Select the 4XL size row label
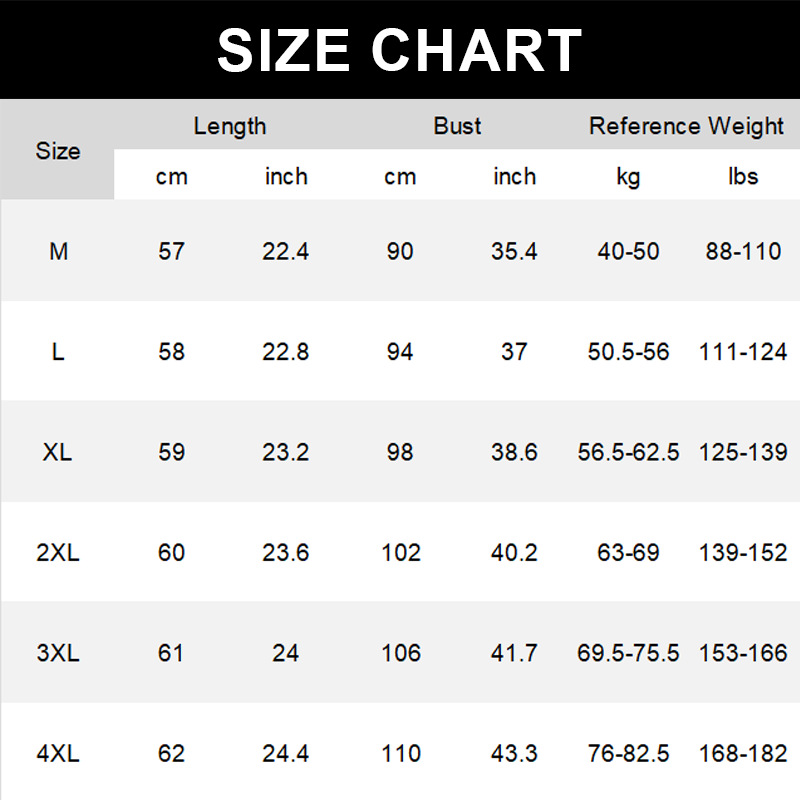This screenshot has height=800, width=800. [x=58, y=753]
